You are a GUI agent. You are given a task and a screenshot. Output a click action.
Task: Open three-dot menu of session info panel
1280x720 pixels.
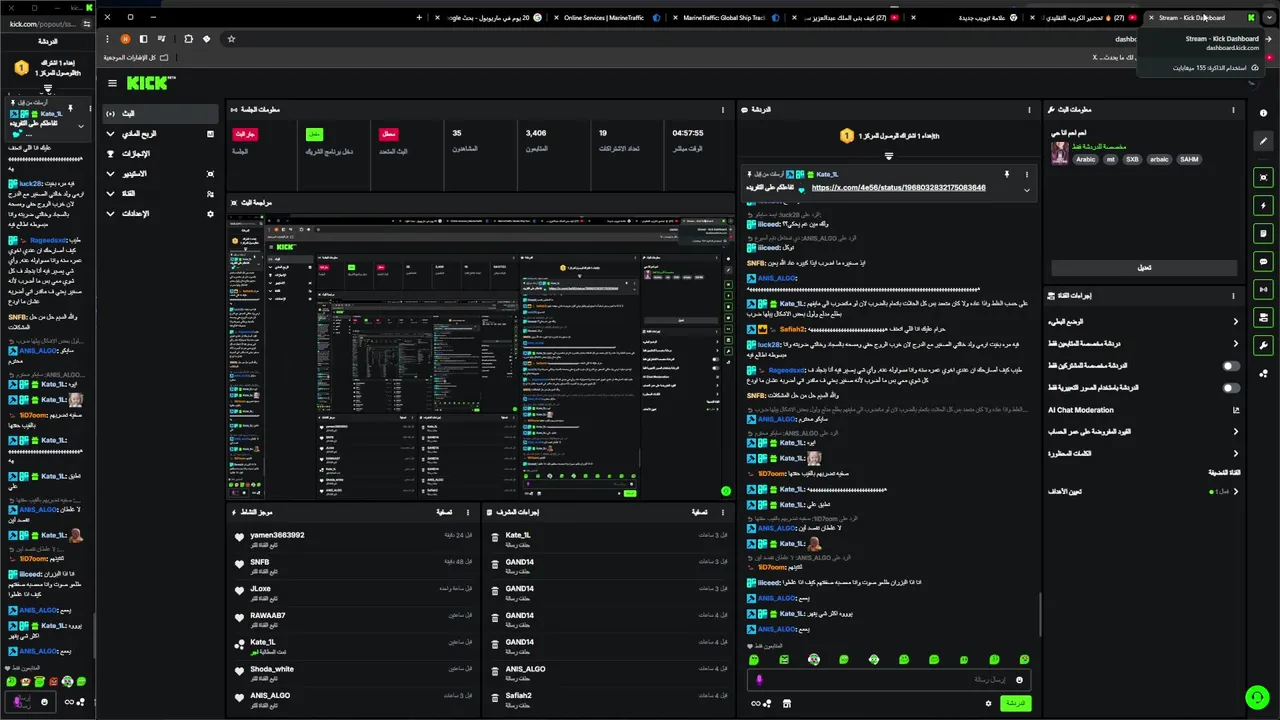coord(723,110)
